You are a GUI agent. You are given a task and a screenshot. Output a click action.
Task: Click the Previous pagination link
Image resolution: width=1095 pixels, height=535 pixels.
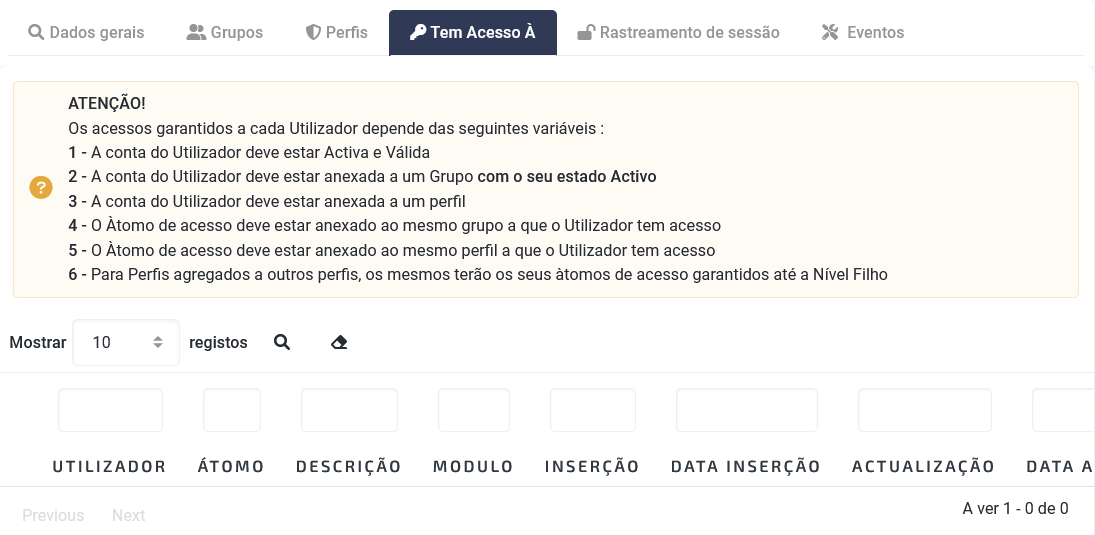(x=53, y=515)
